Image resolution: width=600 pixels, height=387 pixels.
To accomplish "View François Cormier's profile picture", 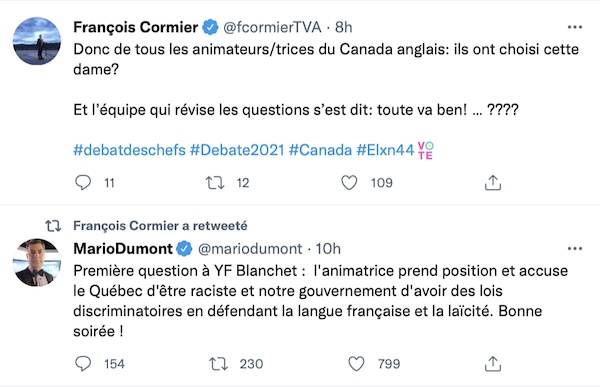I will tap(37, 41).
